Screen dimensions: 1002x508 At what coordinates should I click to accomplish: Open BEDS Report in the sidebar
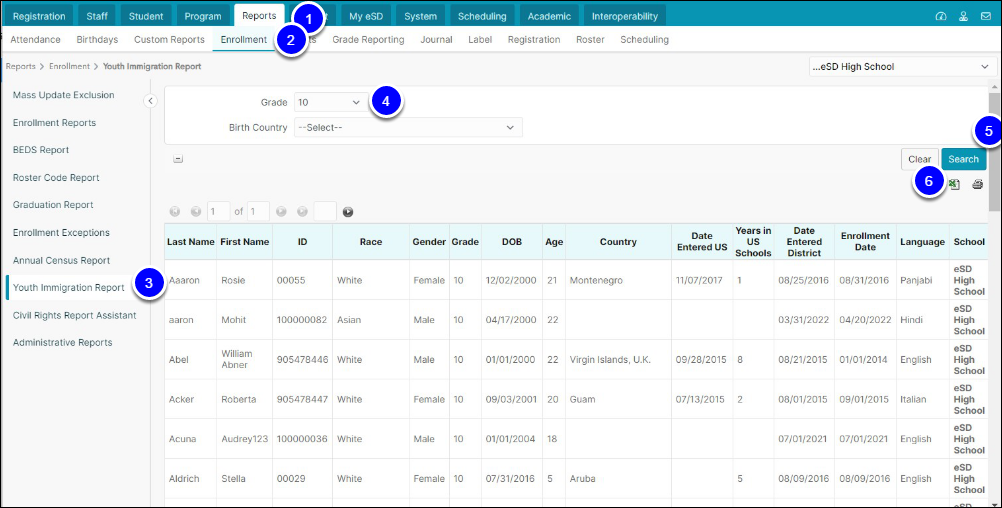(41, 150)
